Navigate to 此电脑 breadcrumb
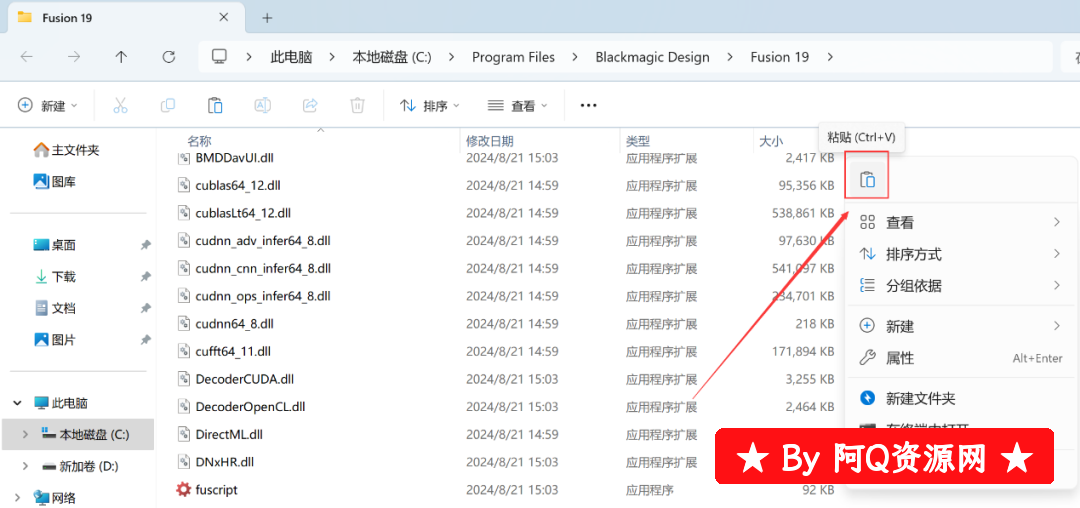Viewport: 1080px width, 508px height. (291, 57)
